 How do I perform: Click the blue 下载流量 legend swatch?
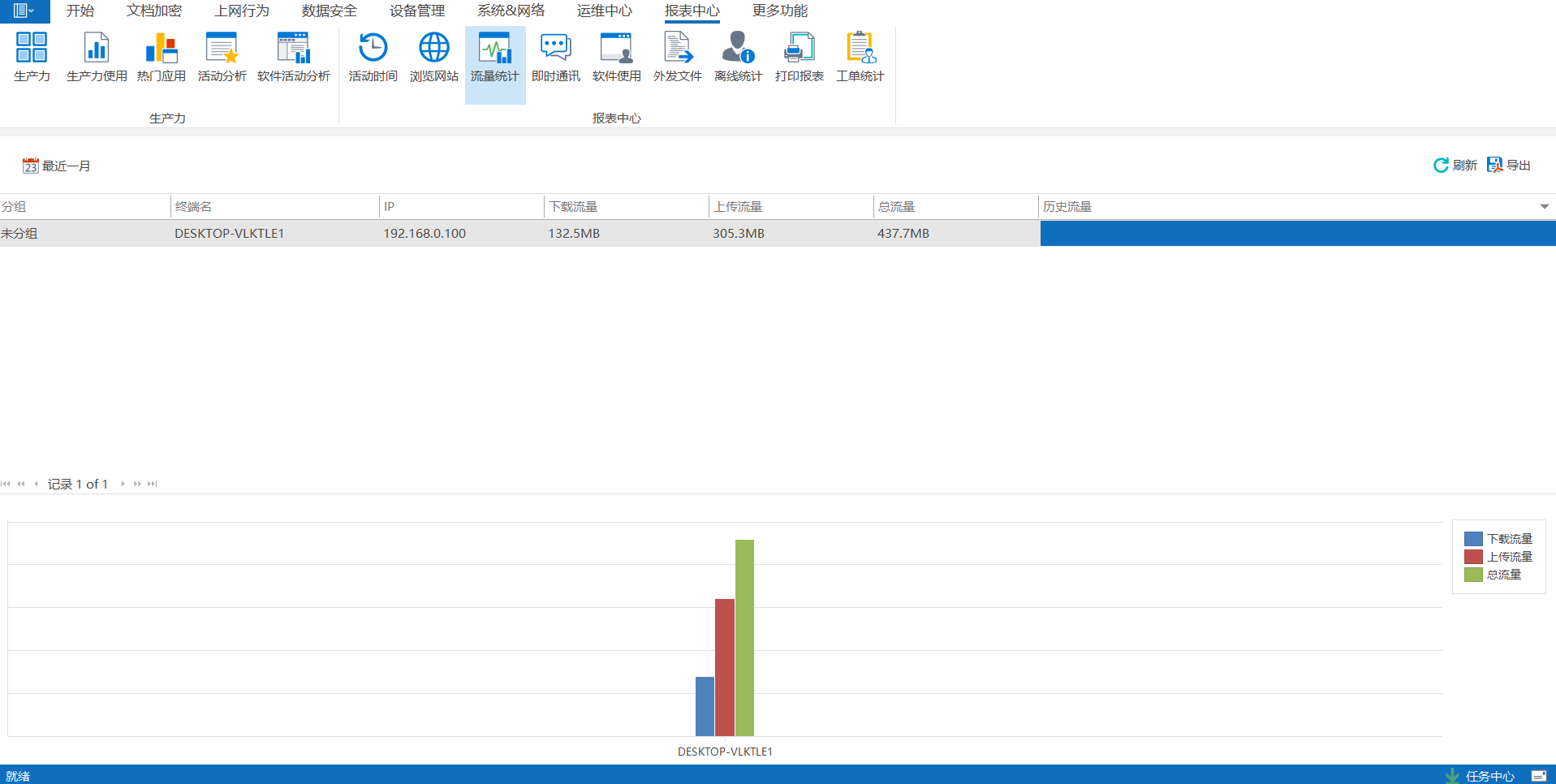click(1473, 539)
